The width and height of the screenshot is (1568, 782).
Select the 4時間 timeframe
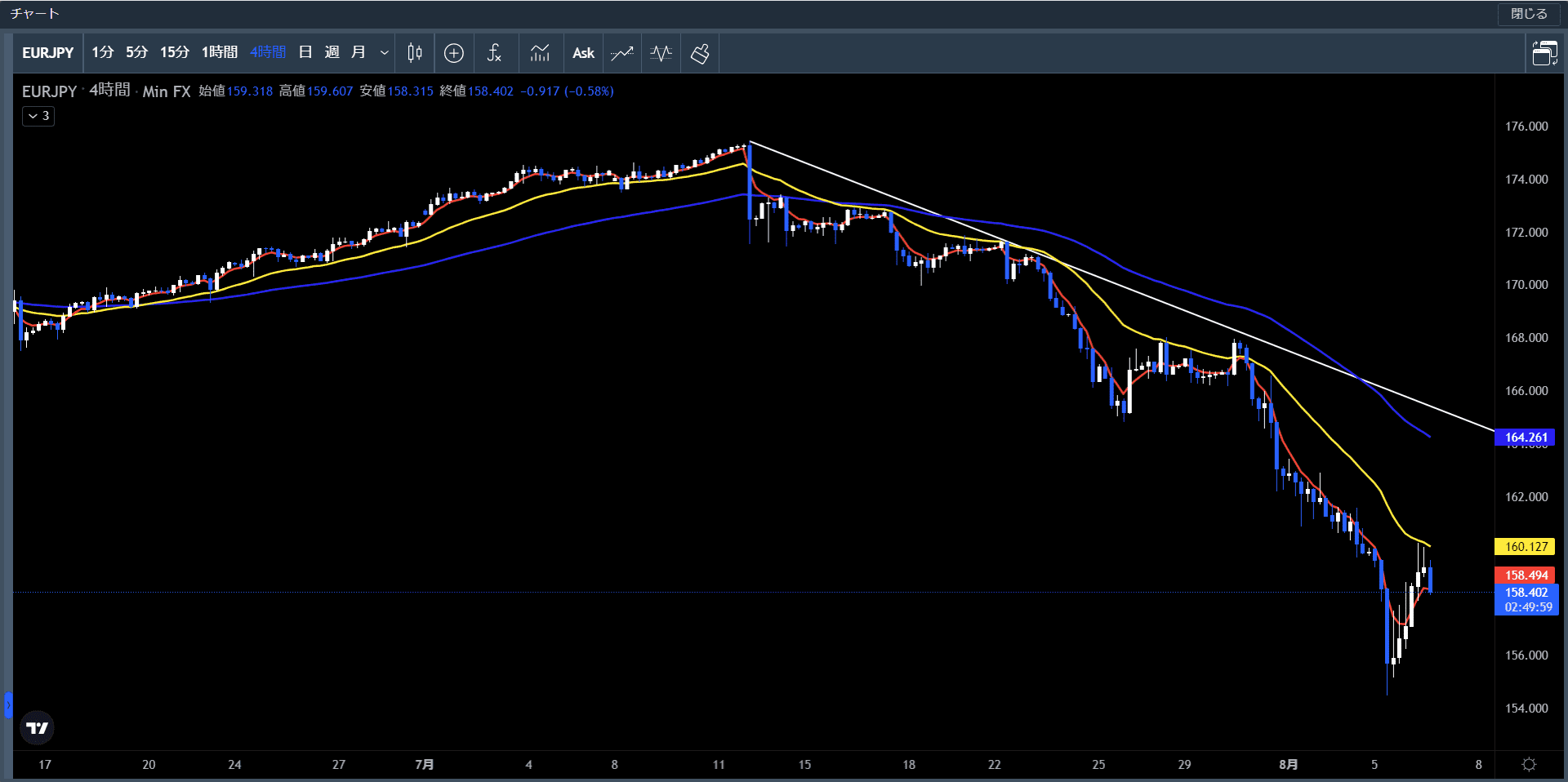pyautogui.click(x=268, y=52)
